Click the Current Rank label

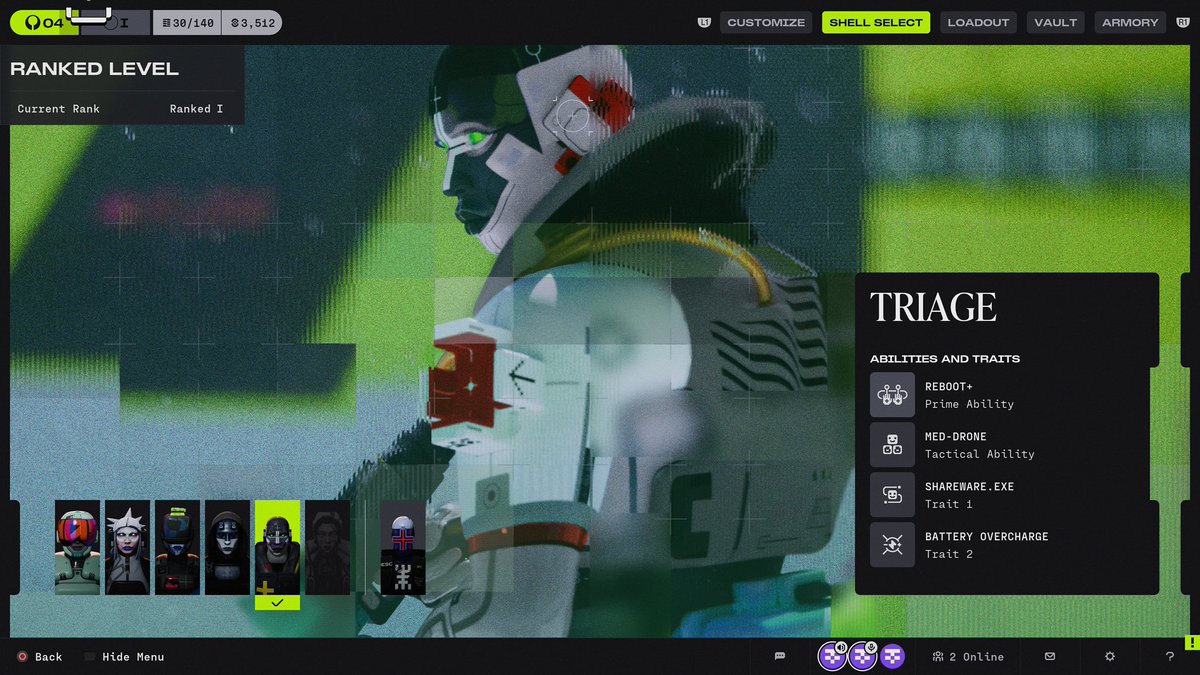click(58, 108)
